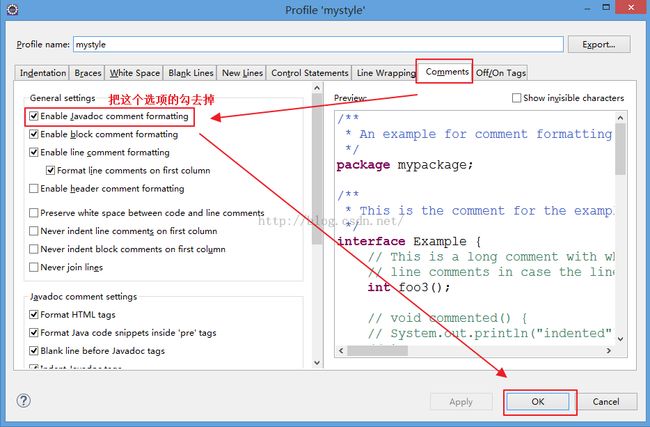This screenshot has width=650, height=427.
Task: Click the Cancel button
Action: (x=606, y=401)
